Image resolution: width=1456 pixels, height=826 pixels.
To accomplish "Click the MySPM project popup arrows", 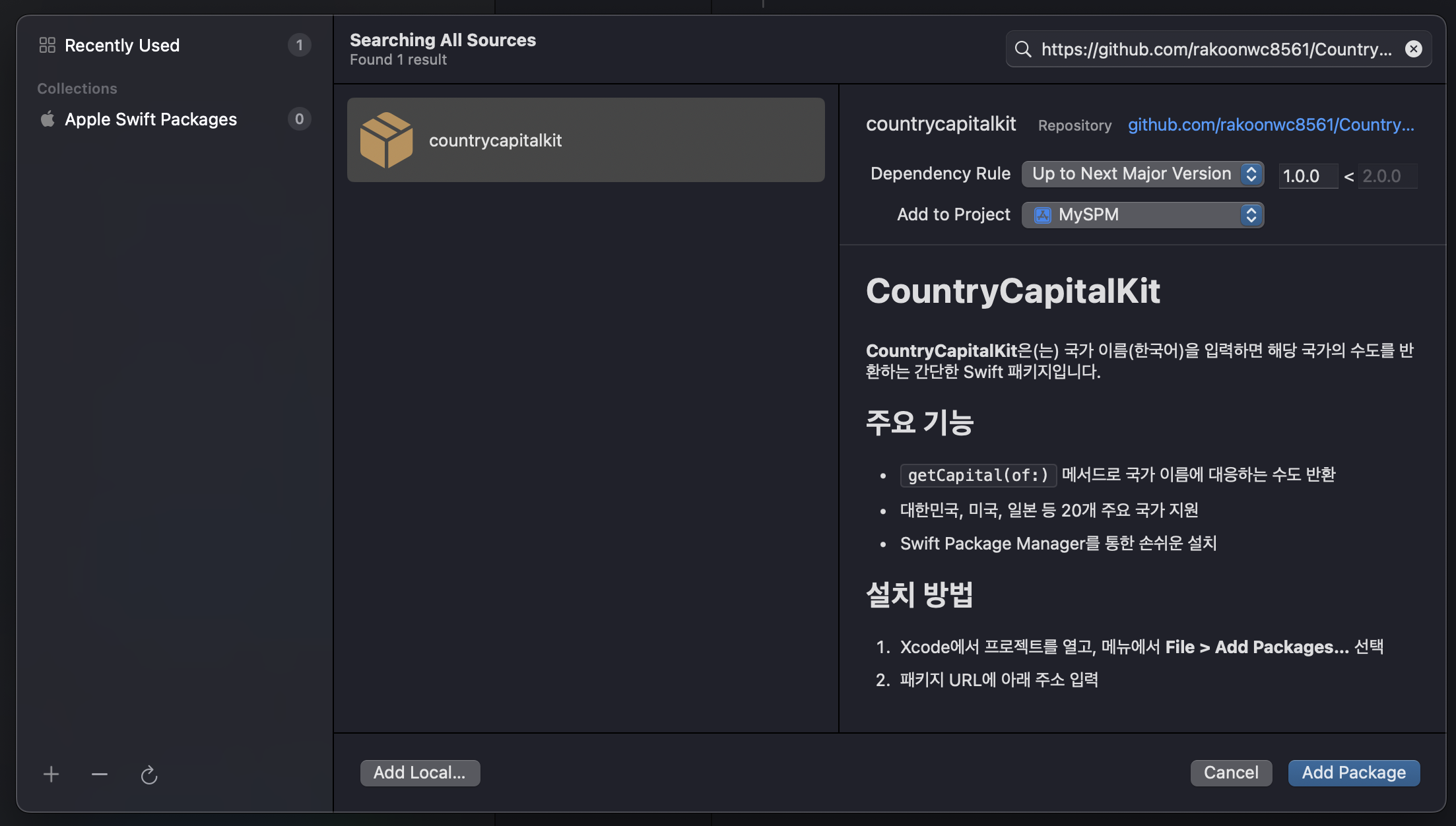I will tap(1251, 215).
